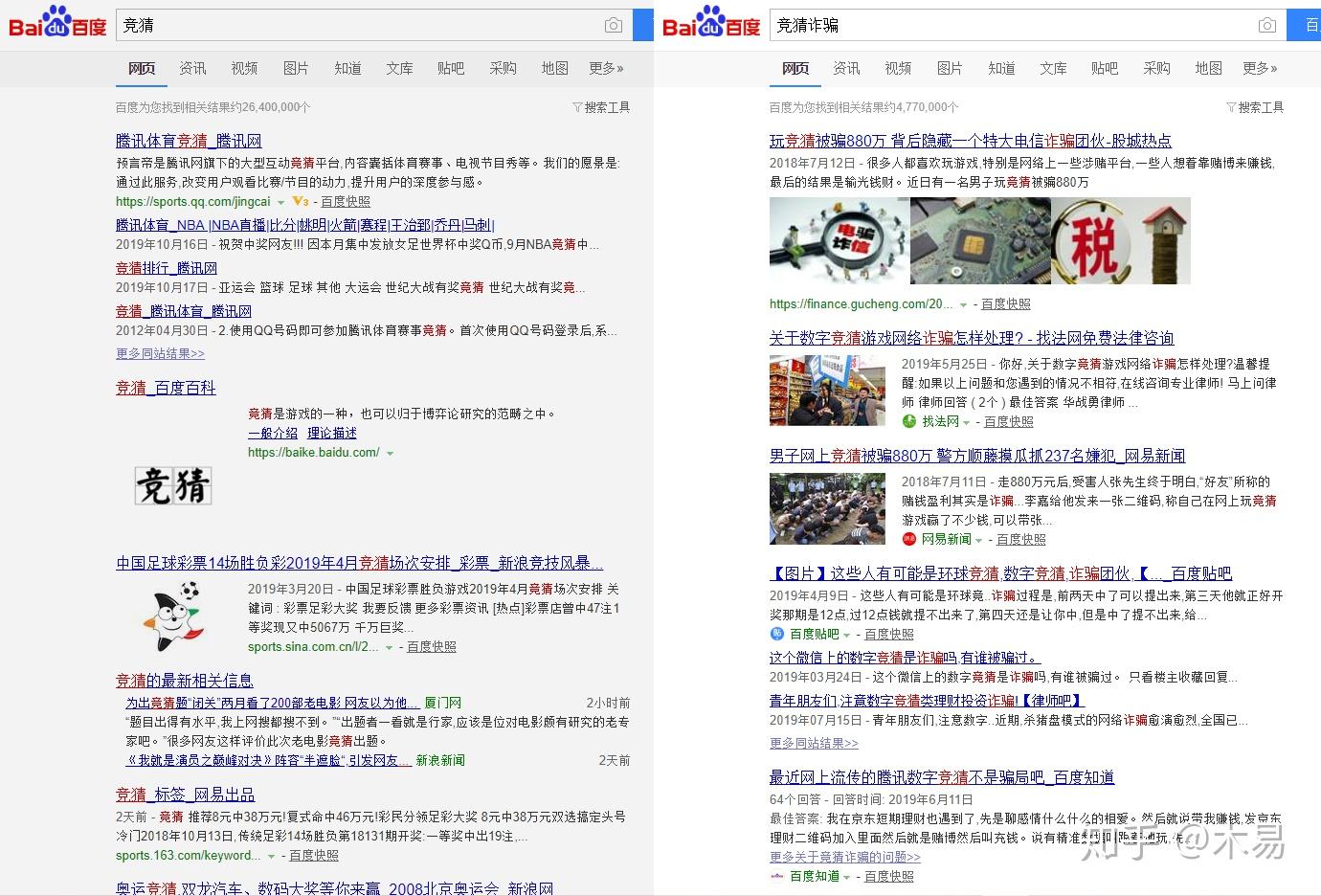Click 百度贴吧 site icon

coord(777,634)
